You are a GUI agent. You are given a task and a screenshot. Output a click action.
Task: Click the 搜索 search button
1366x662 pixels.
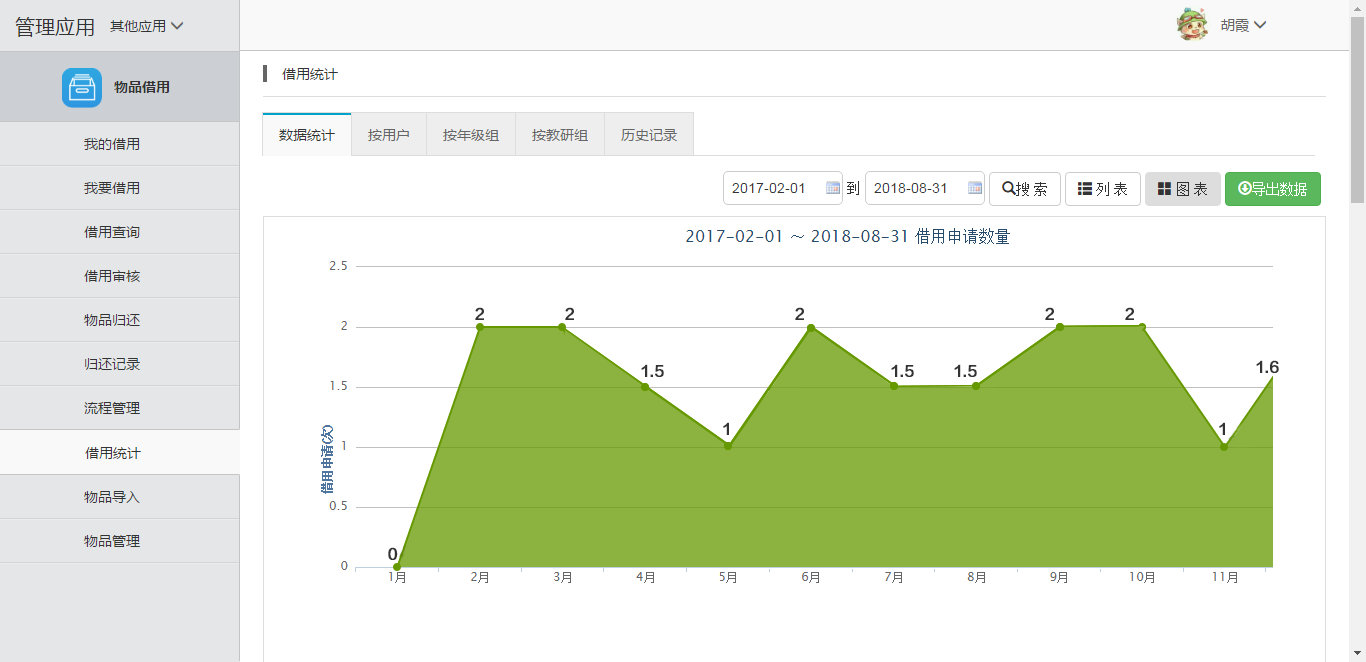pyautogui.click(x=1024, y=189)
